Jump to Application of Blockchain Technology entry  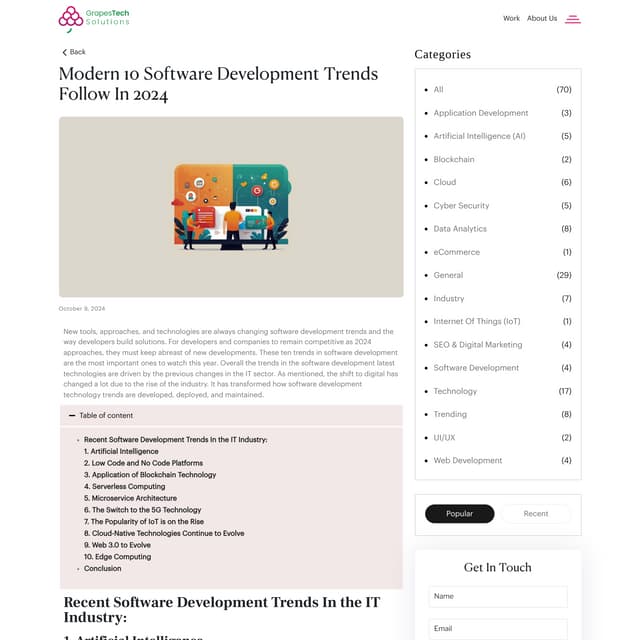coord(150,475)
